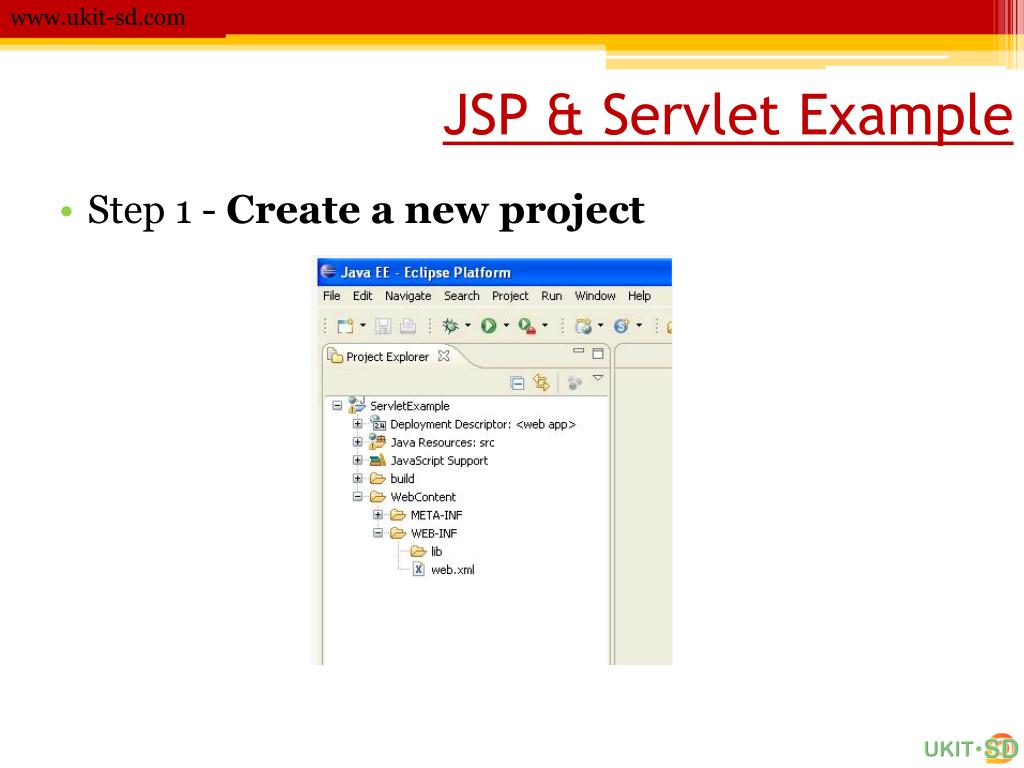Open the Project Explorer View Menu triangle
Image resolution: width=1024 pixels, height=768 pixels.
pos(598,378)
